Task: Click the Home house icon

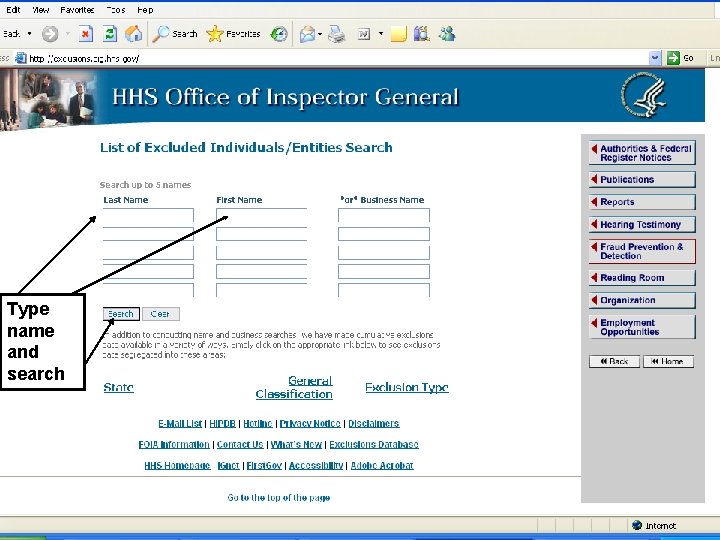Action: 134,34
